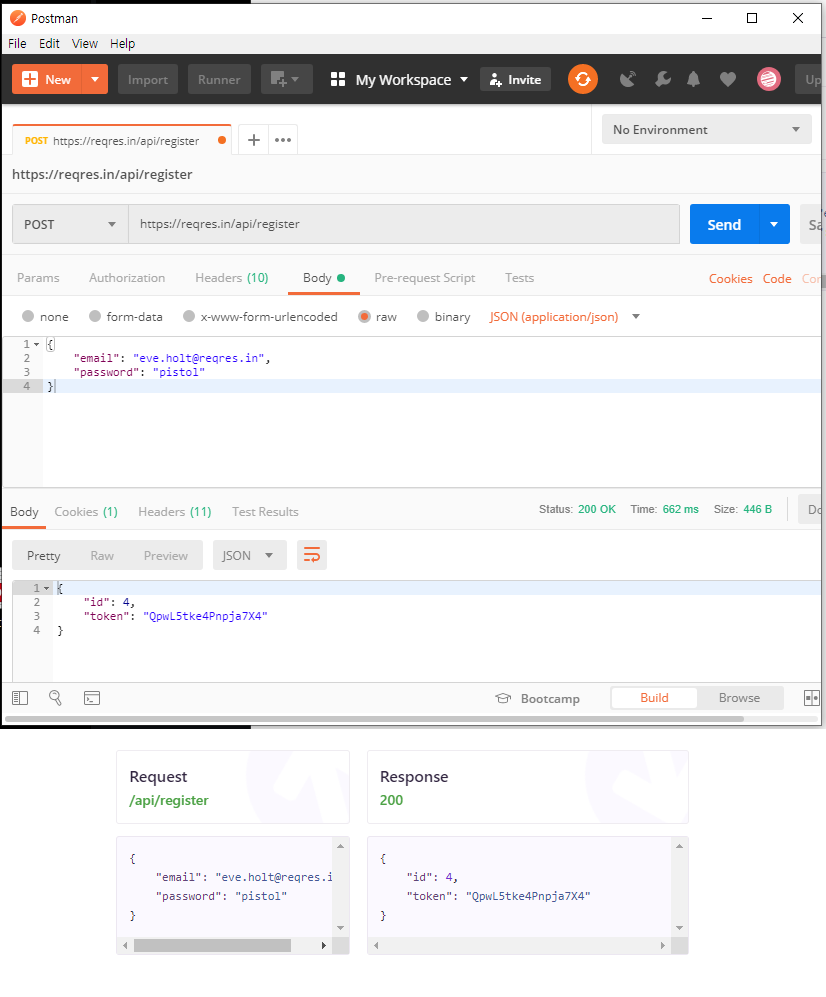This screenshot has width=826, height=997.
Task: Open the wrench settings icon
Action: 663,79
